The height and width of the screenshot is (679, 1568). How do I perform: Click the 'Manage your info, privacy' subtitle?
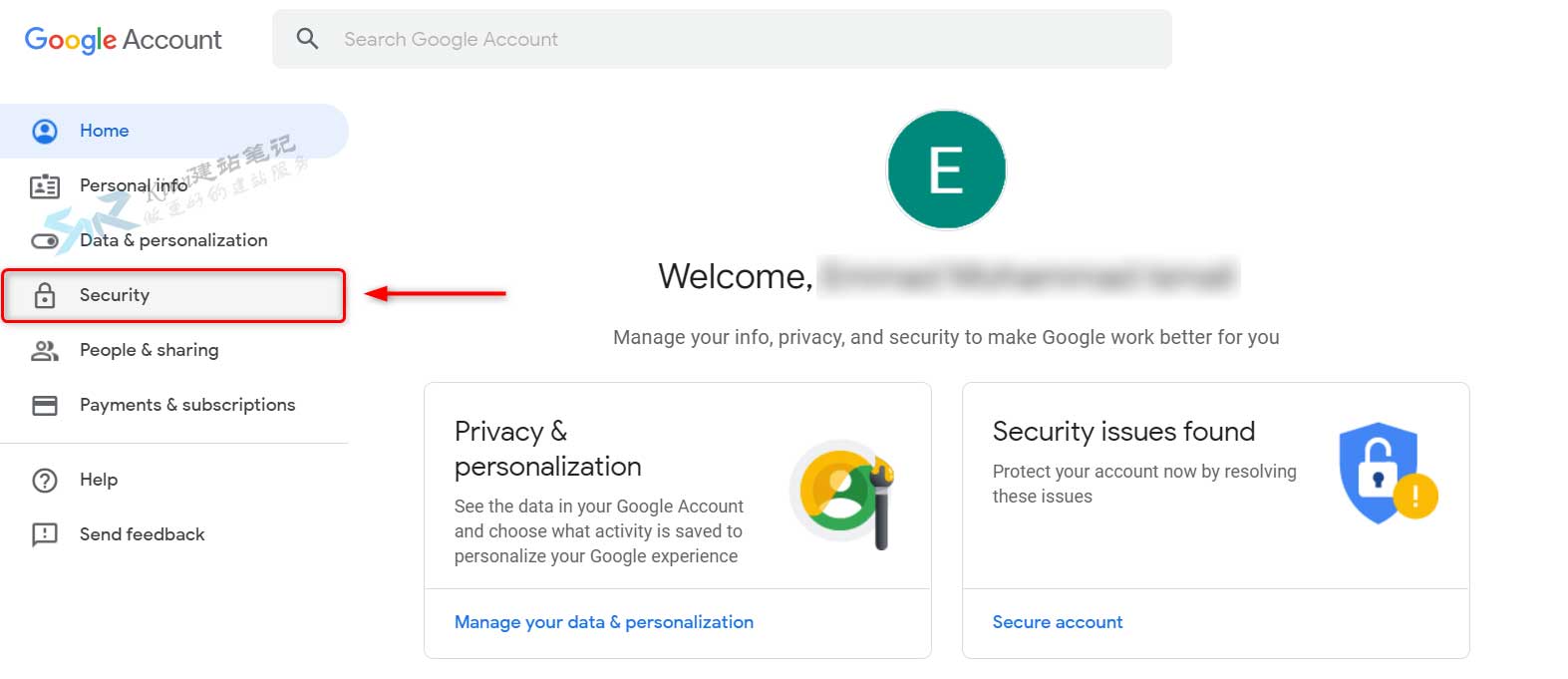click(946, 337)
